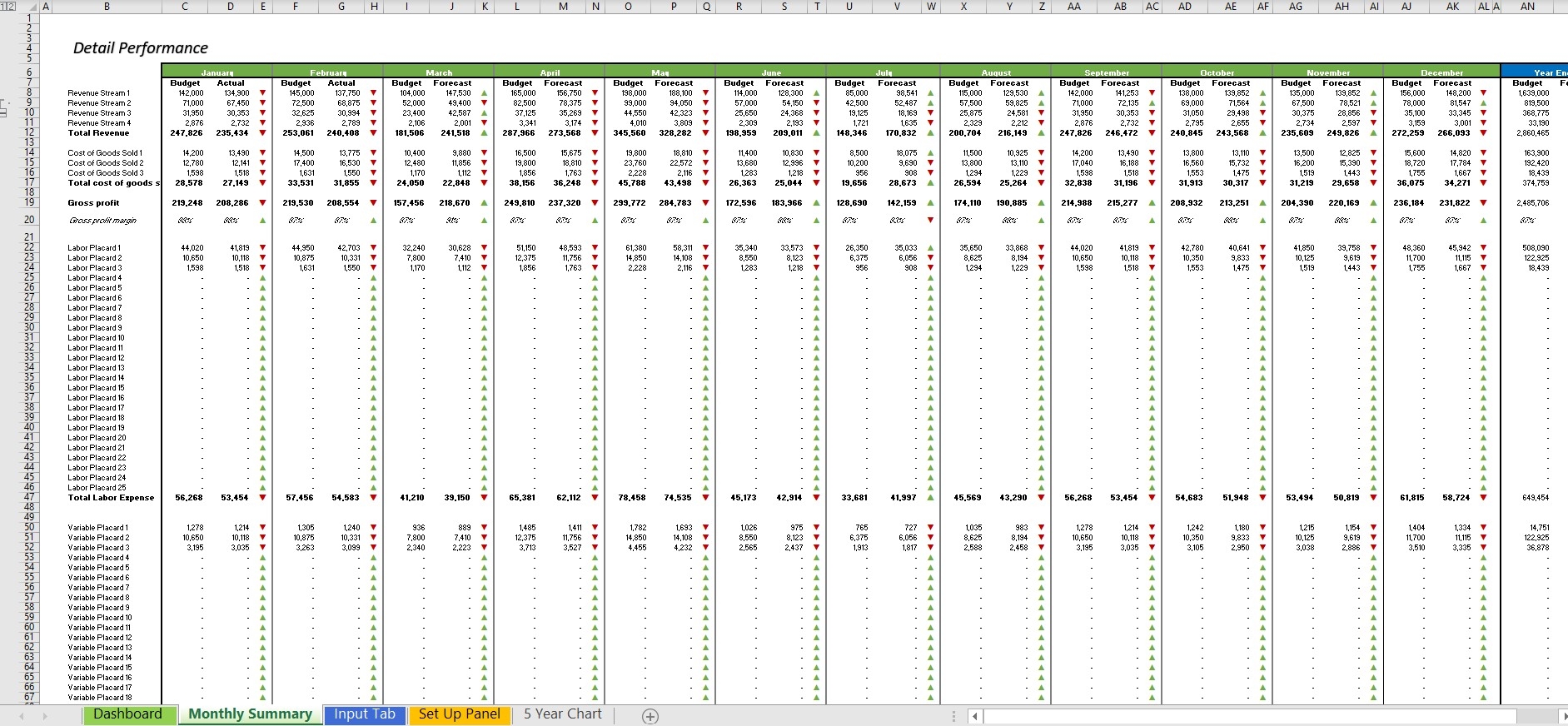
Task: Click the next sheet navigation arrow
Action: click(44, 716)
